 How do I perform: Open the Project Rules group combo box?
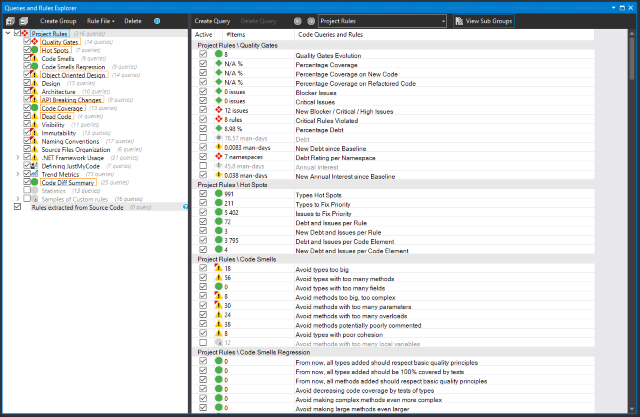[382, 21]
